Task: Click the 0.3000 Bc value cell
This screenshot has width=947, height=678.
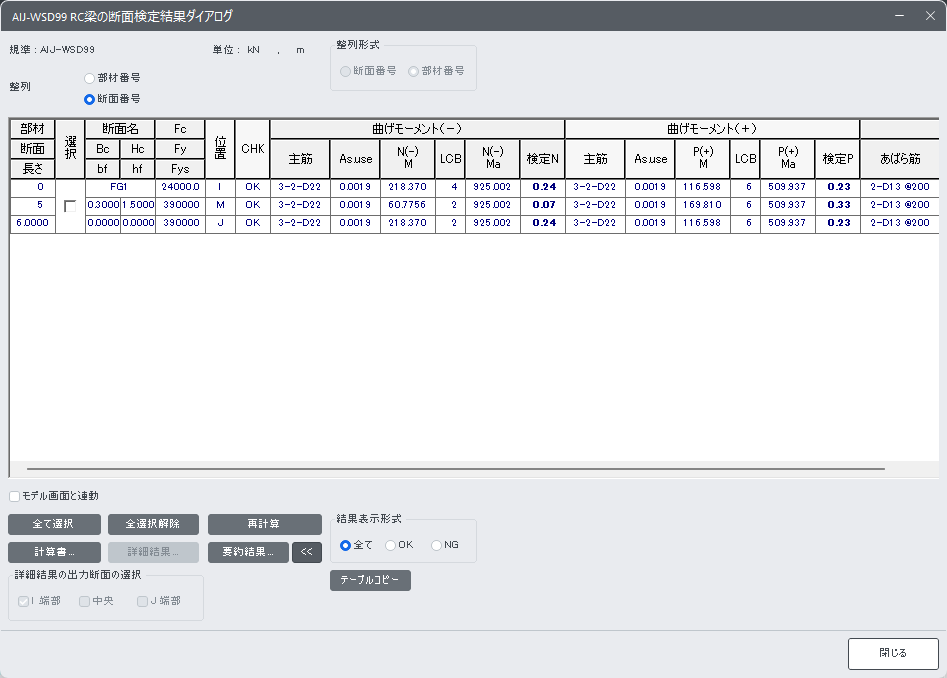Action: (x=103, y=205)
